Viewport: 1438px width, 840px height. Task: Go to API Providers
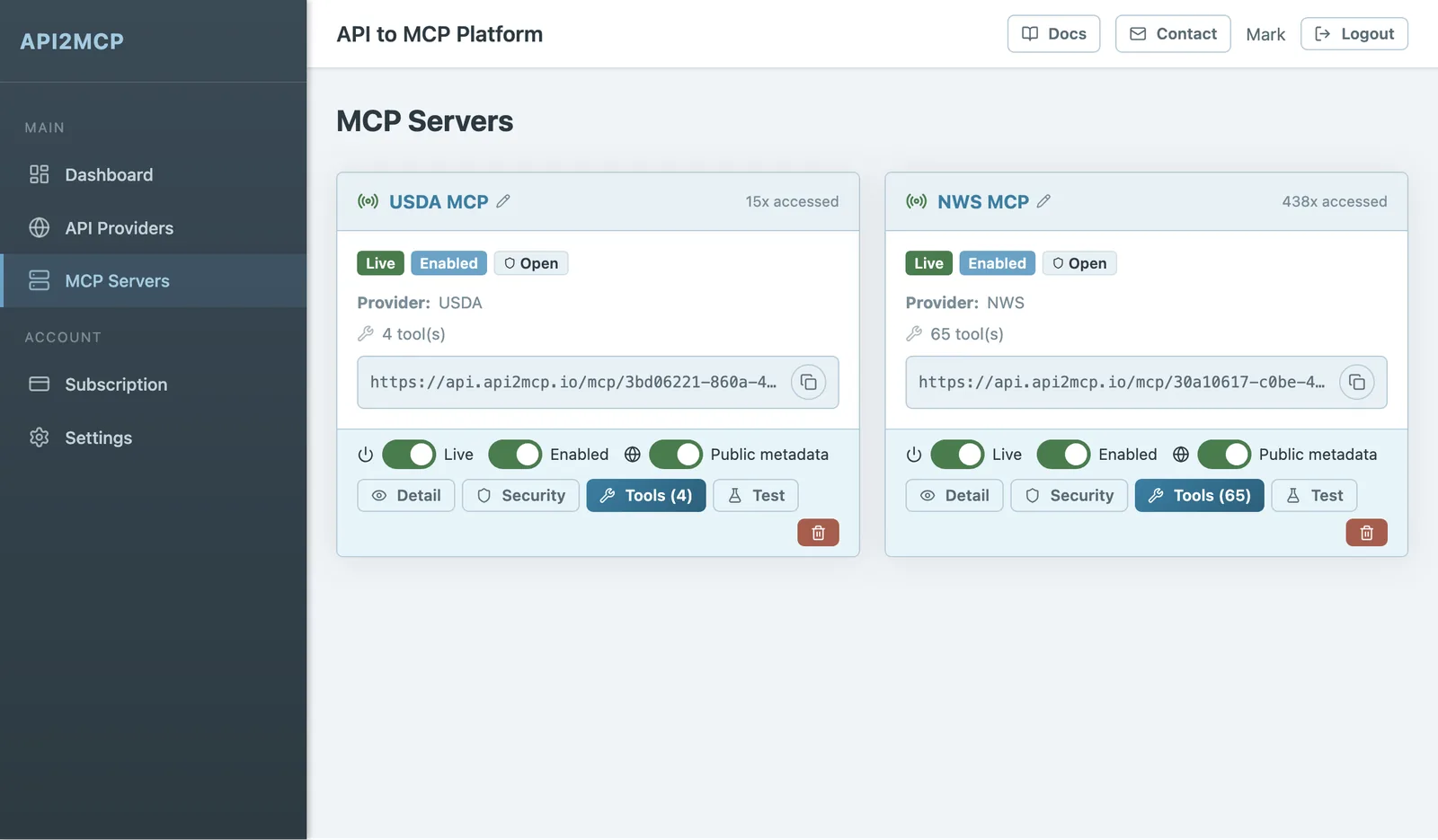(x=153, y=227)
